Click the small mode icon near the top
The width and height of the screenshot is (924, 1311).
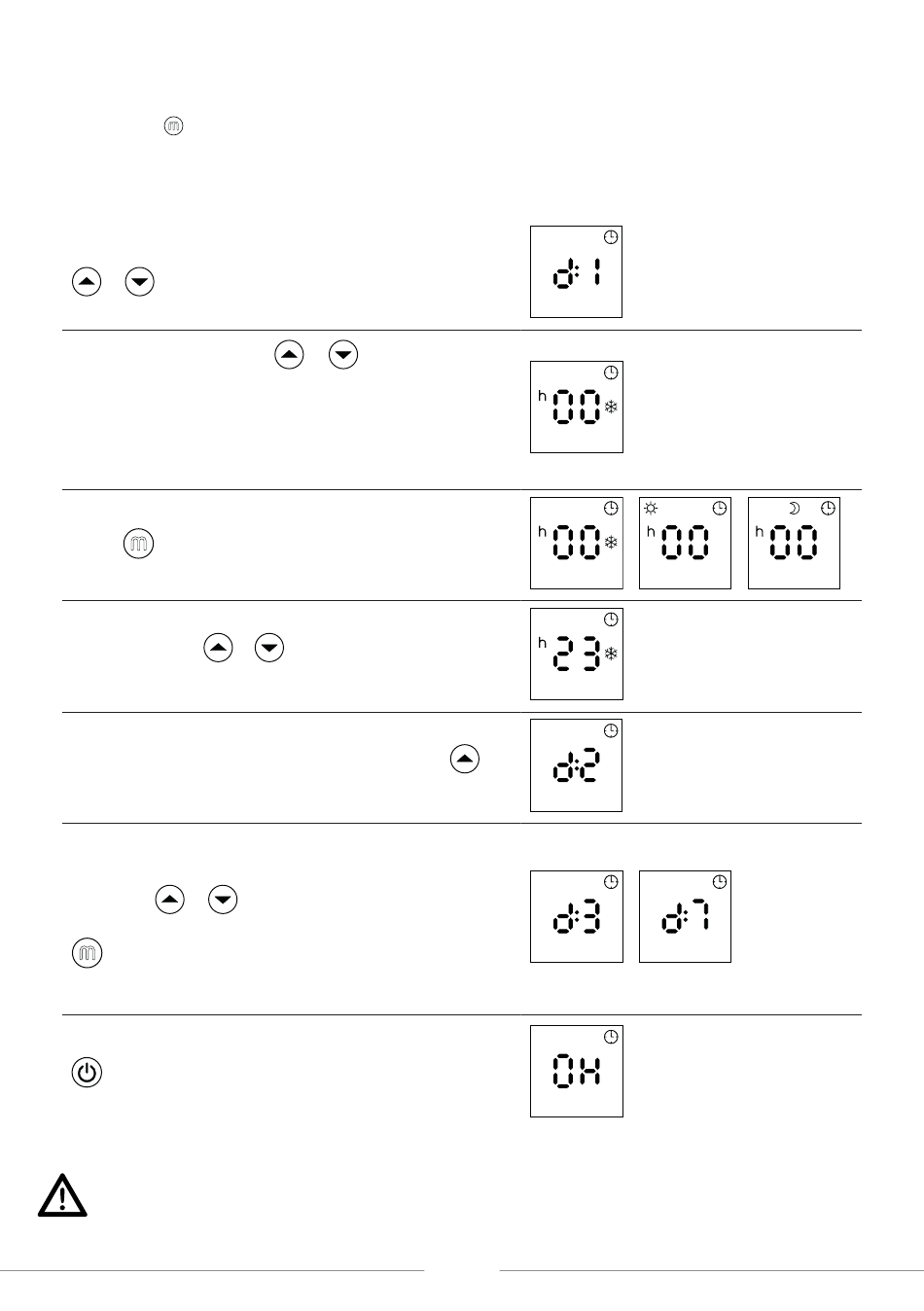tap(174, 126)
